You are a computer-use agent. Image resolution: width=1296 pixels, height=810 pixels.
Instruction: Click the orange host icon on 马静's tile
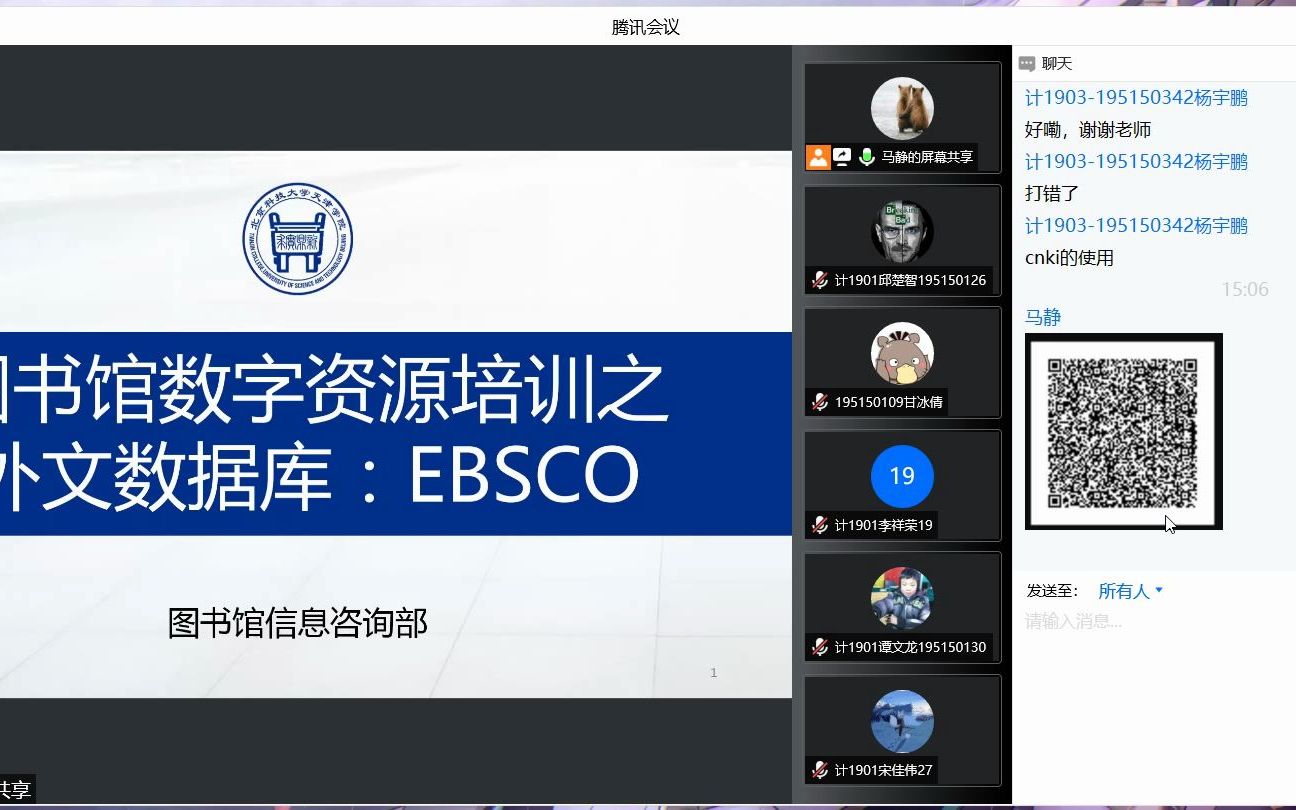(x=819, y=157)
